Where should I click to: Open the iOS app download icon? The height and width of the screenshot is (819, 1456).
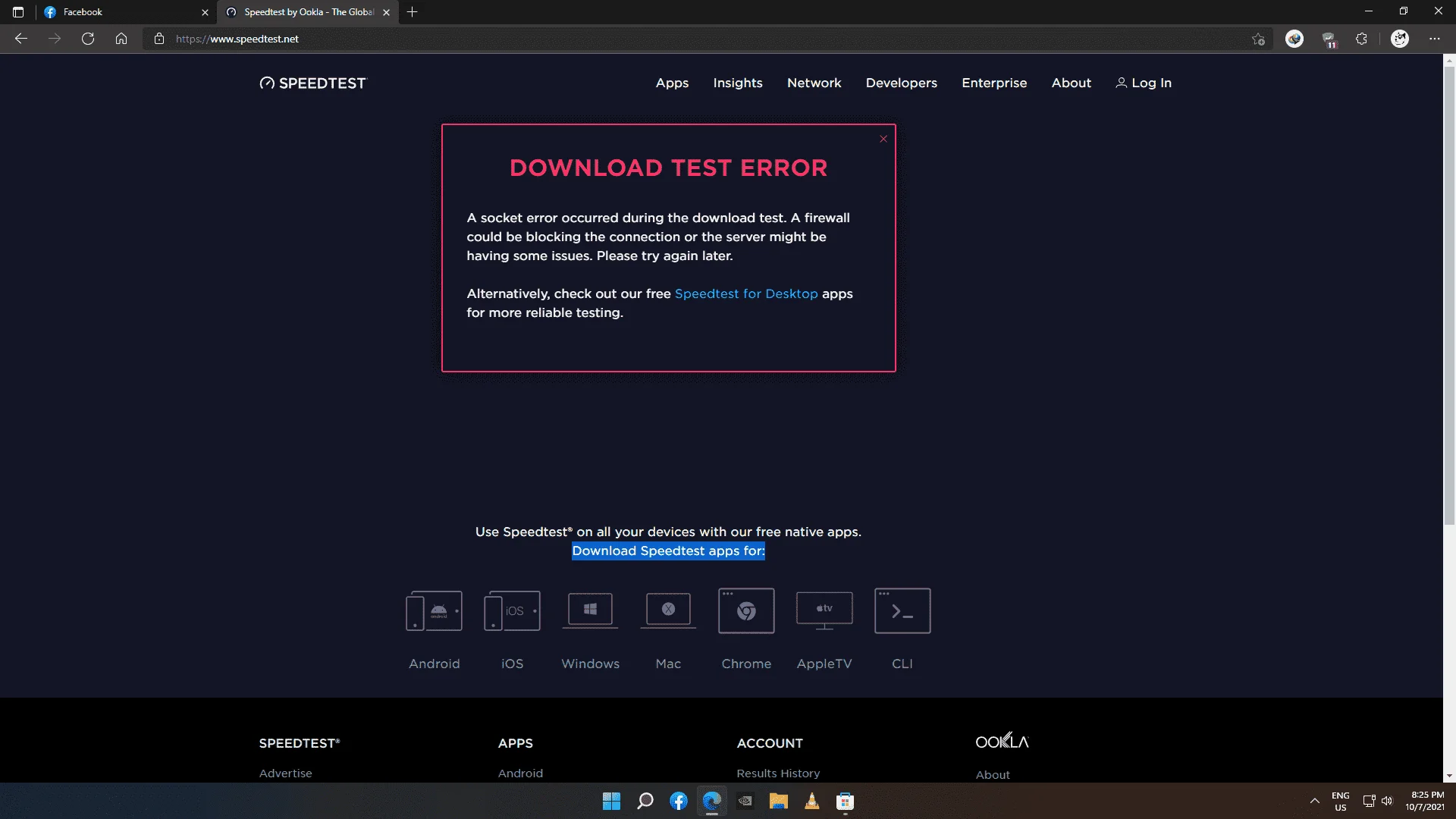point(512,611)
